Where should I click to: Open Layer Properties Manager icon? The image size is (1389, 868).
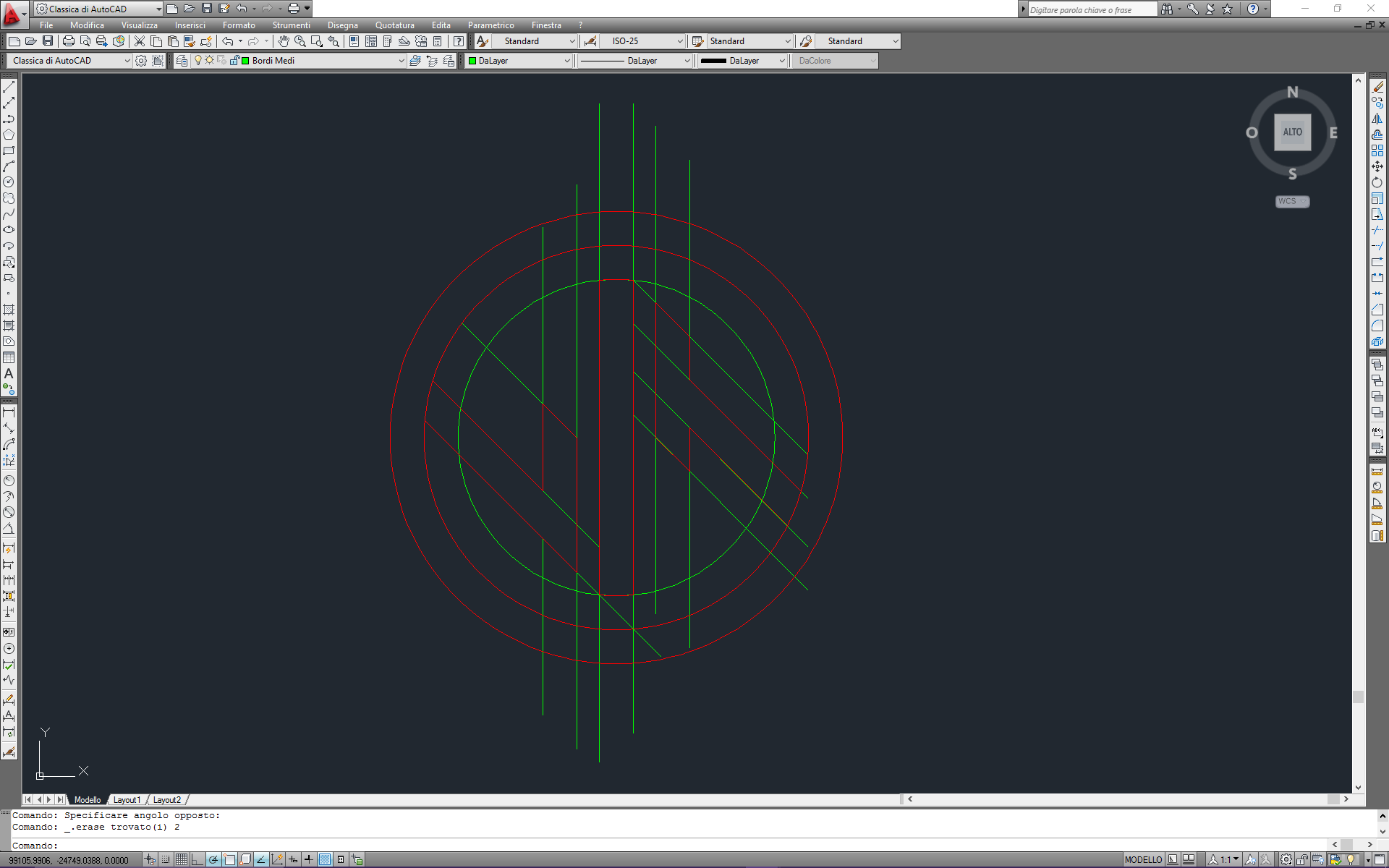coord(182,61)
